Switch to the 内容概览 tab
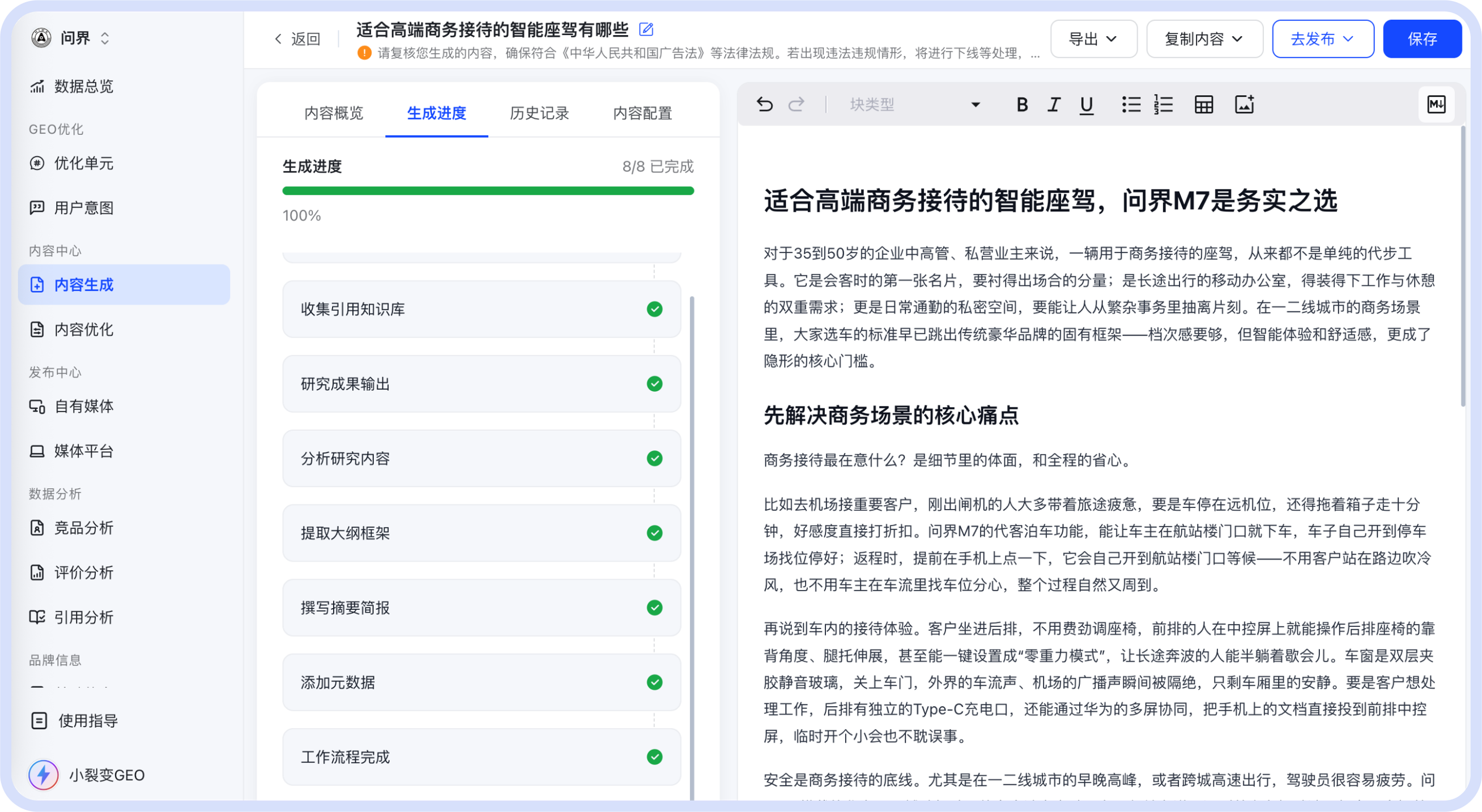Screen dimensions: 1482x812 tap(334, 113)
